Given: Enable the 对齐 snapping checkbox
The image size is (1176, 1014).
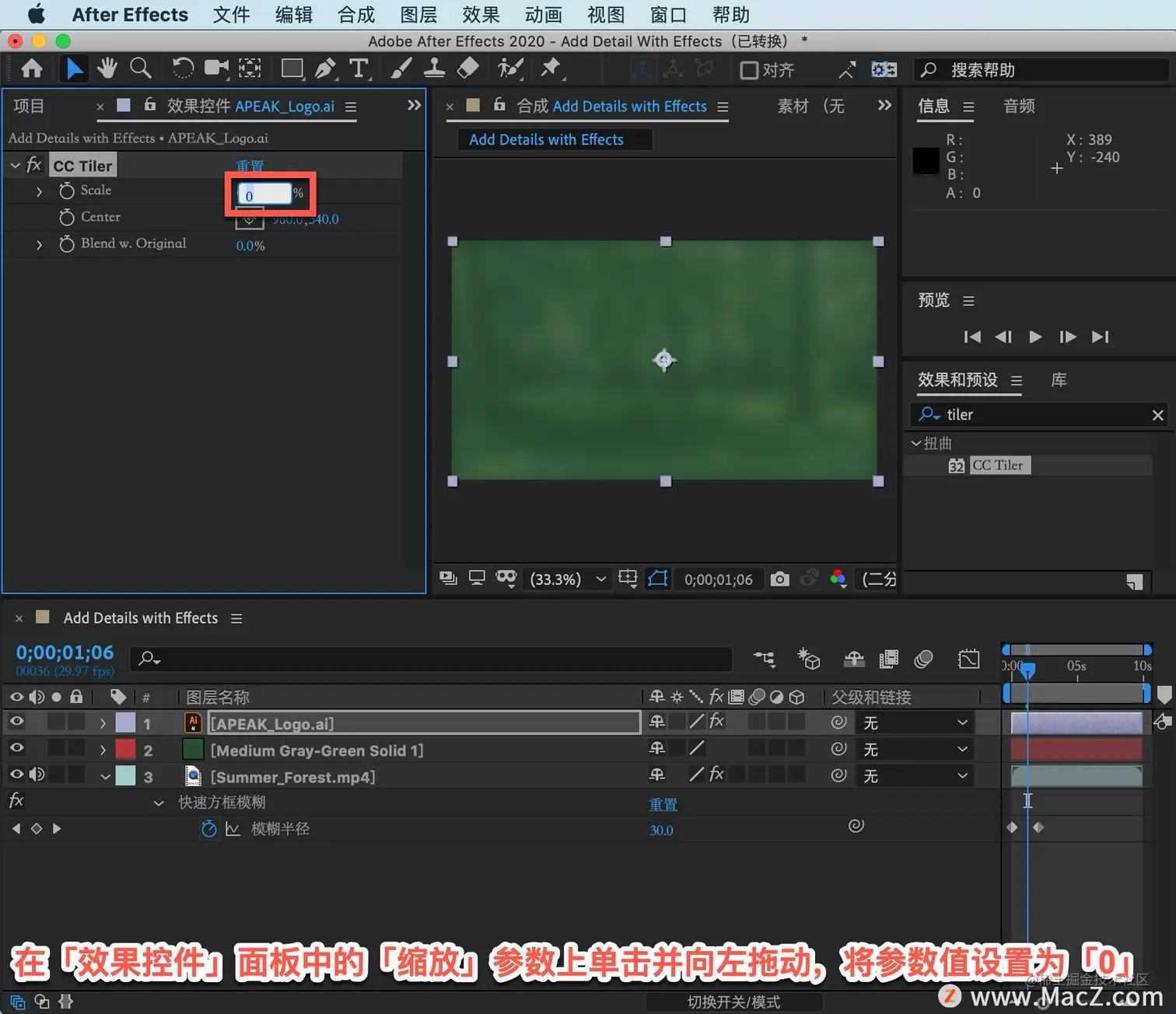Looking at the screenshot, I should pyautogui.click(x=749, y=70).
